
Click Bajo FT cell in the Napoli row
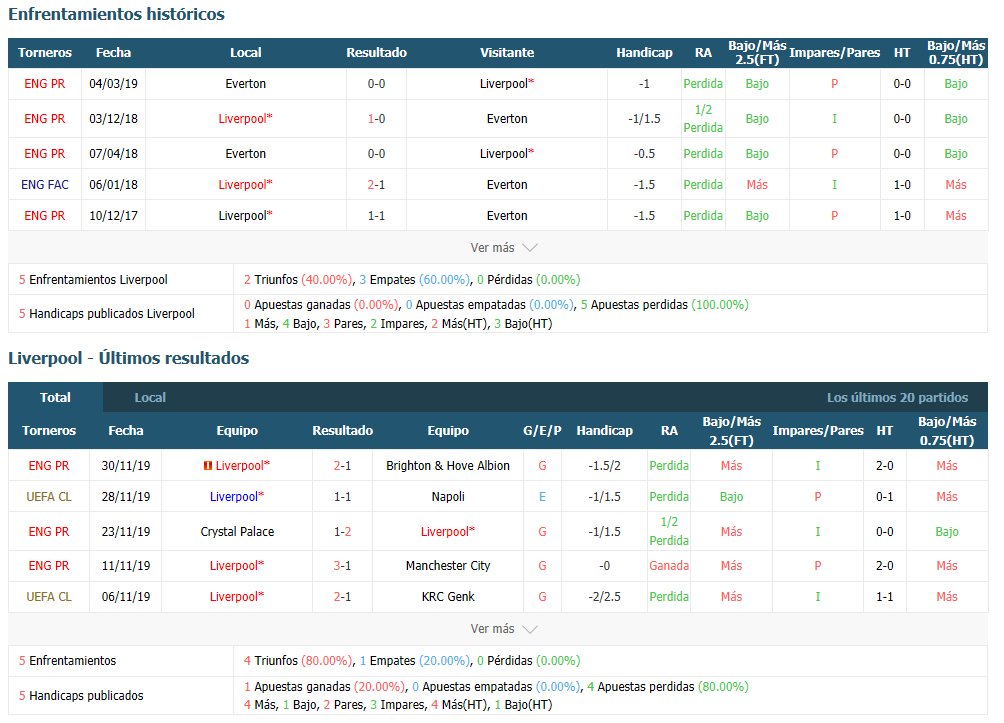[x=731, y=497]
